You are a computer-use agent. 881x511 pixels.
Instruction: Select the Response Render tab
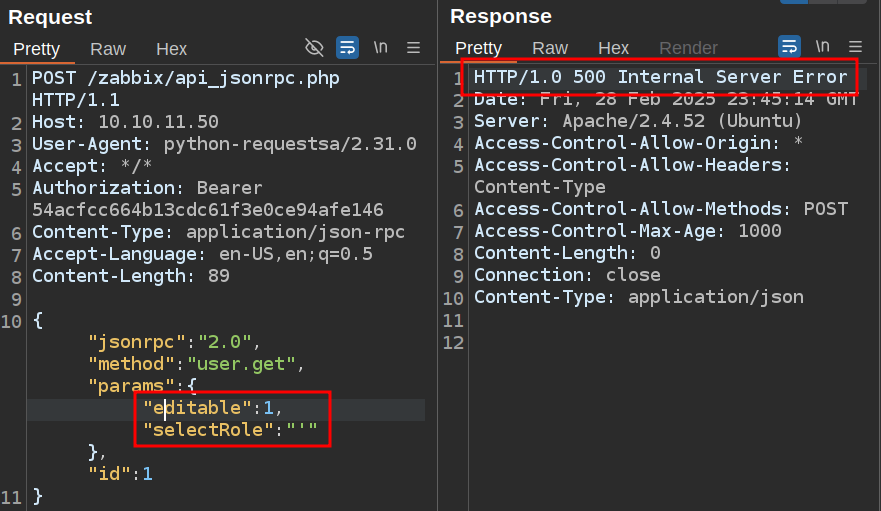(688, 48)
